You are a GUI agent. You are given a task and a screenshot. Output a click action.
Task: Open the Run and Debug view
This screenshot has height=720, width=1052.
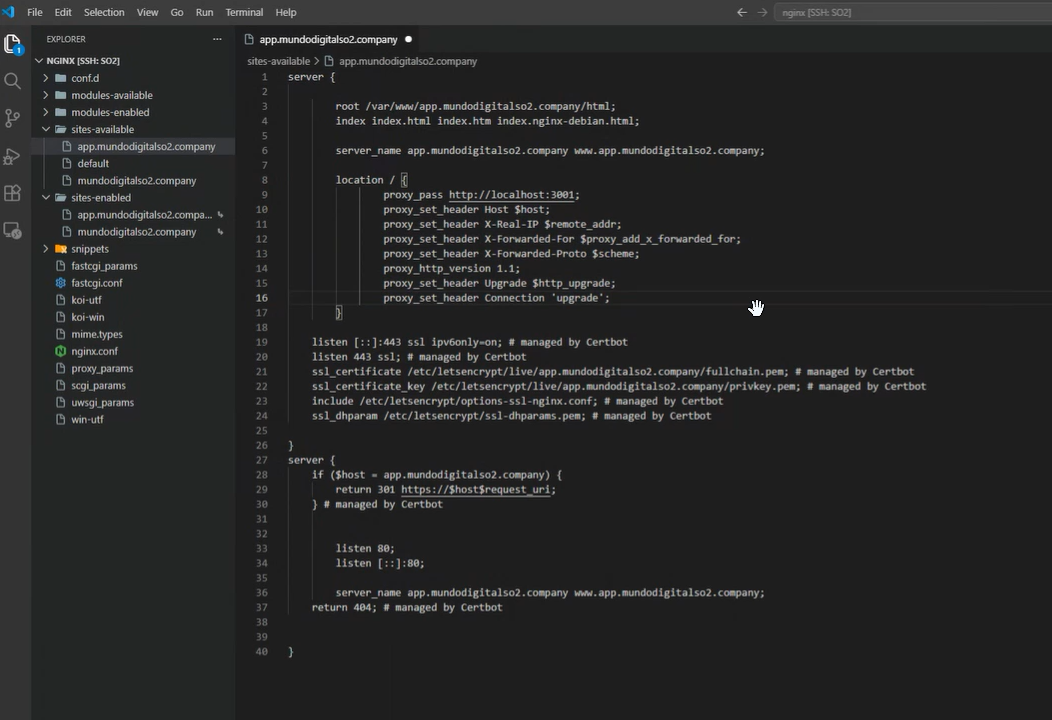tap(12, 156)
